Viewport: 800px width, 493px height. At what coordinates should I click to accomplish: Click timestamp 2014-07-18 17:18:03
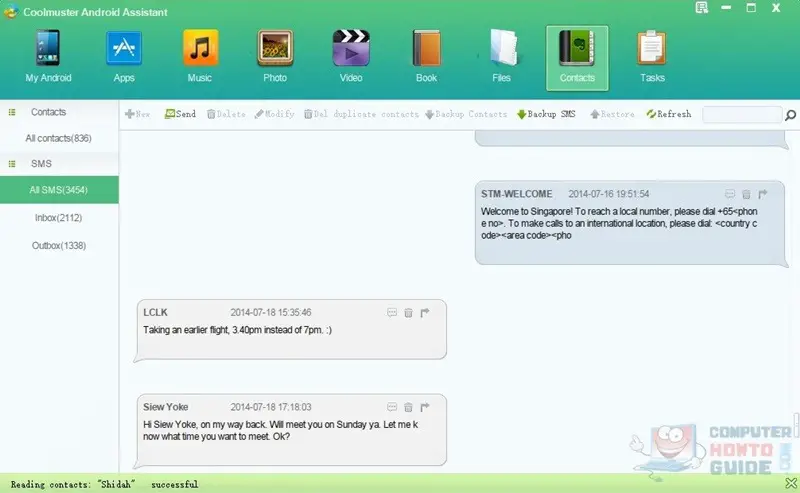point(270,407)
